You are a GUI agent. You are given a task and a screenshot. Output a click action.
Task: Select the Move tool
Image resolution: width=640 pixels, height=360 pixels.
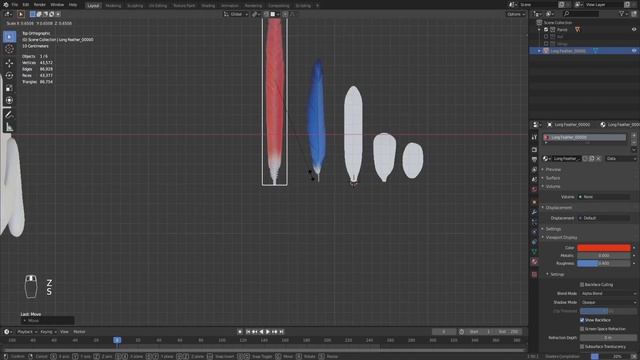pos(9,63)
